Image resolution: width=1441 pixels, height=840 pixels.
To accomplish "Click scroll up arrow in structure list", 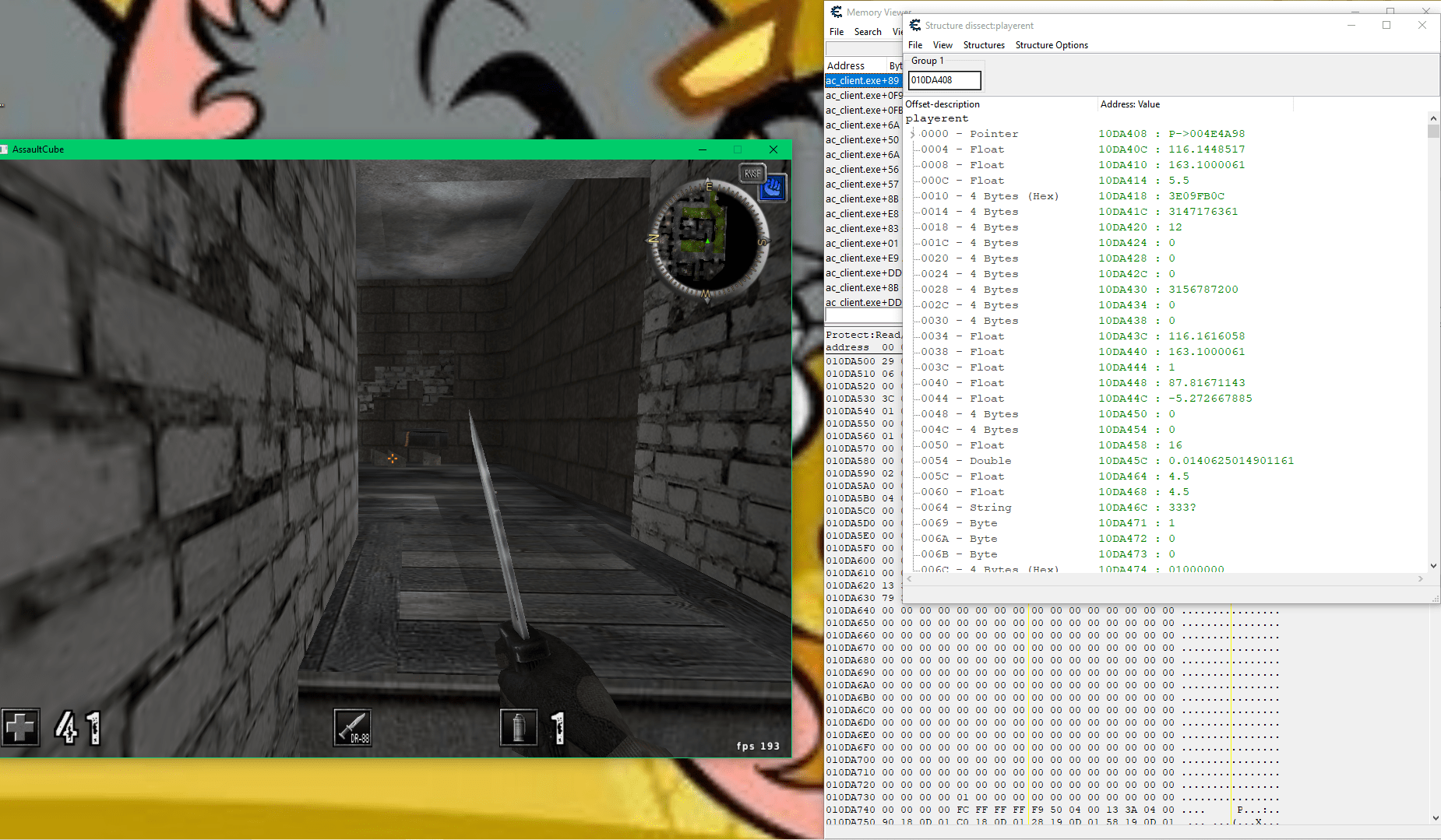I will tap(1433, 118).
